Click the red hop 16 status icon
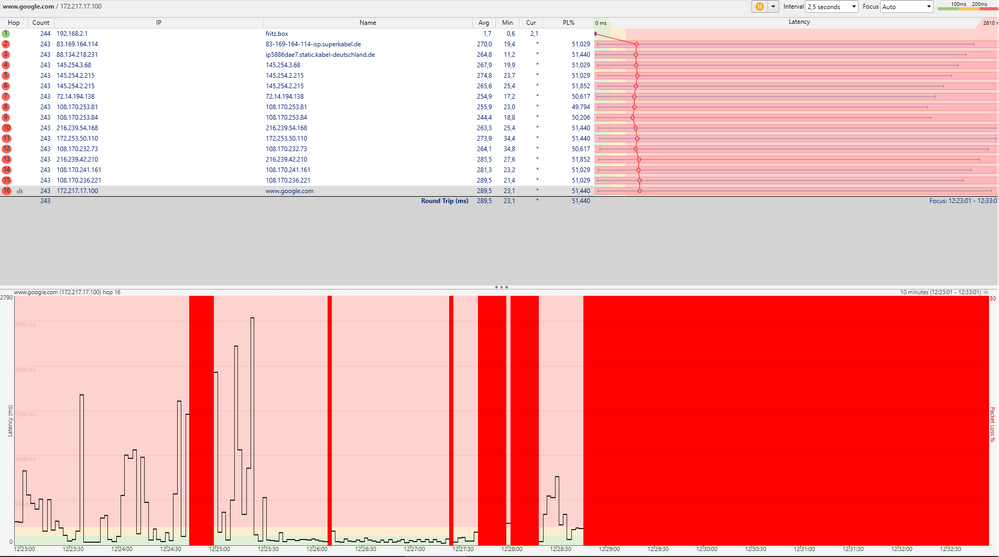 (x=6, y=191)
